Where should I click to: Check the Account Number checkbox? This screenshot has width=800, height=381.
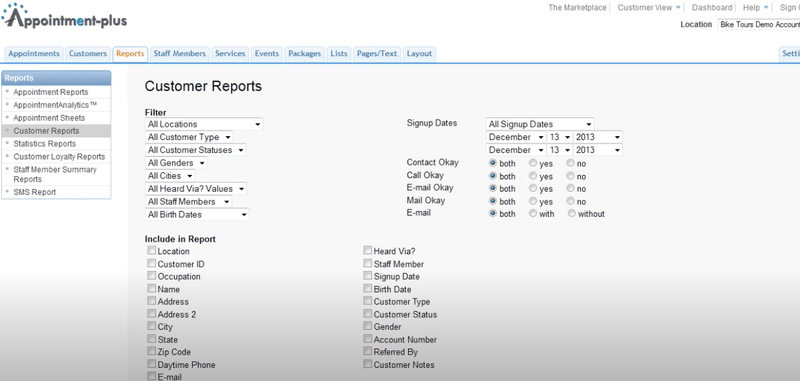368,339
